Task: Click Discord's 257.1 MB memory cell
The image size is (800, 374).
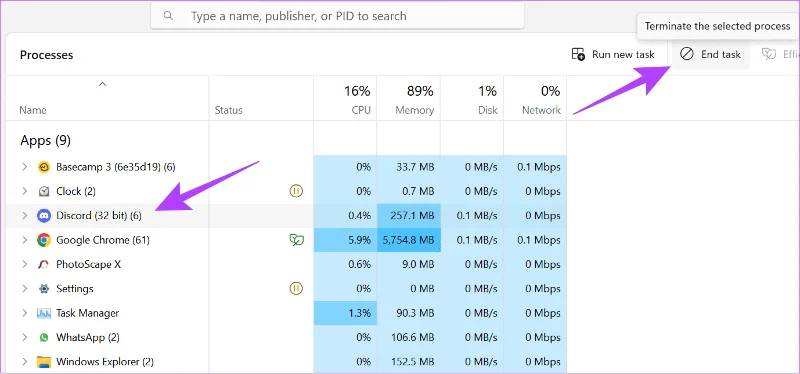Action: [409, 216]
